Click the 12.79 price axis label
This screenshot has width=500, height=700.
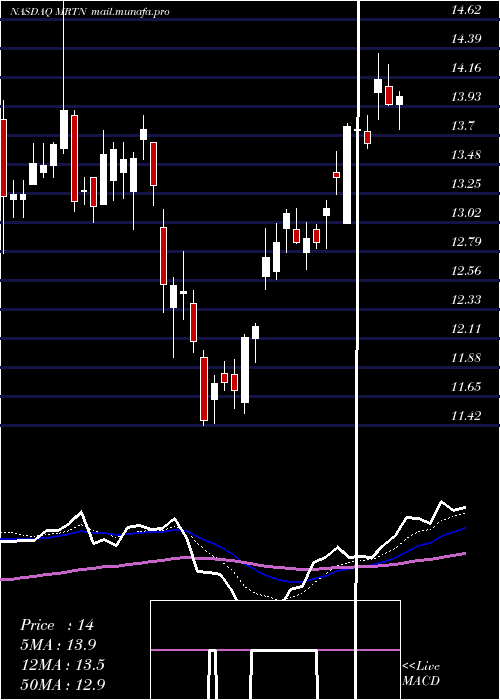466,242
